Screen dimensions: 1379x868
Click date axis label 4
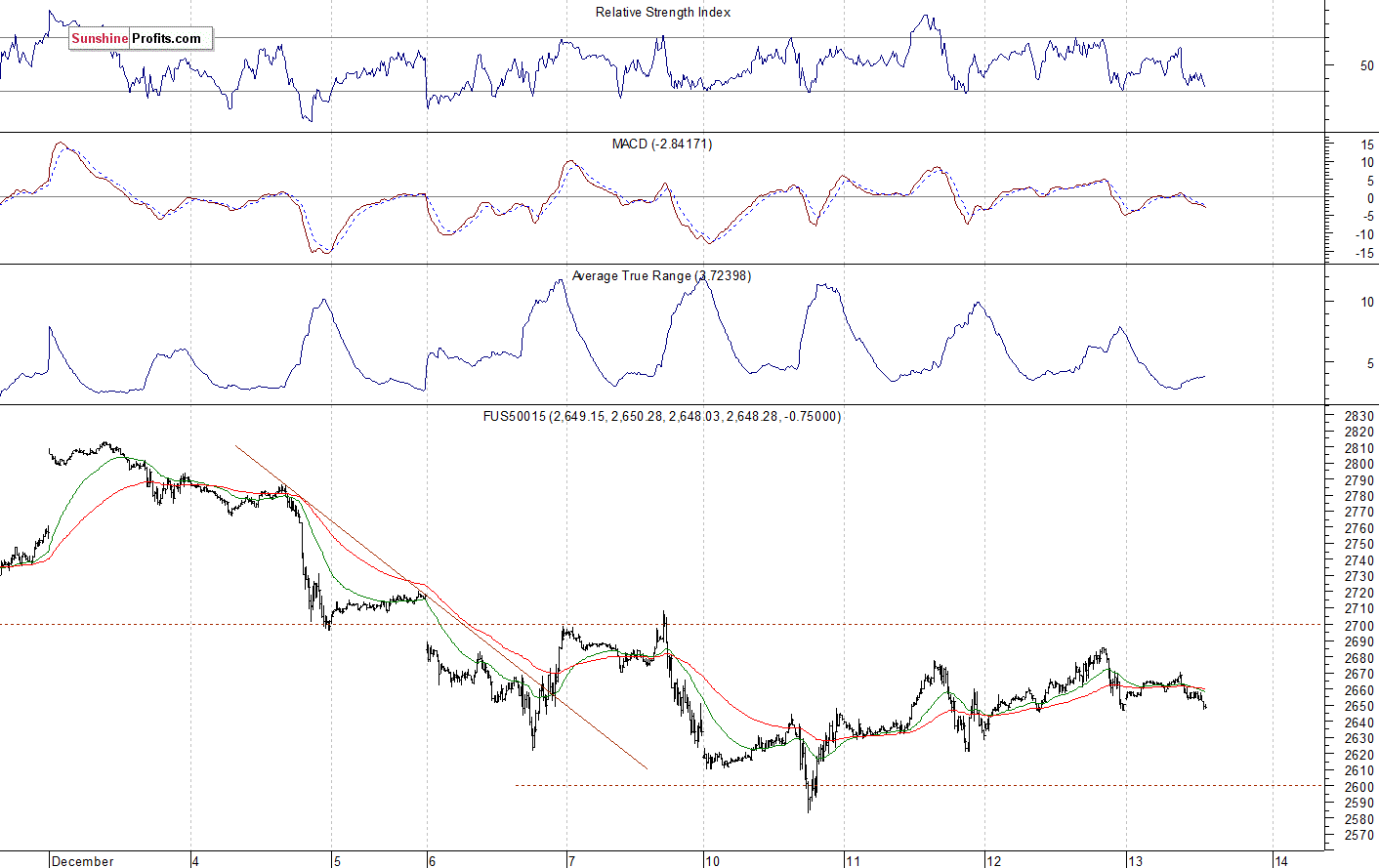pyautogui.click(x=195, y=861)
